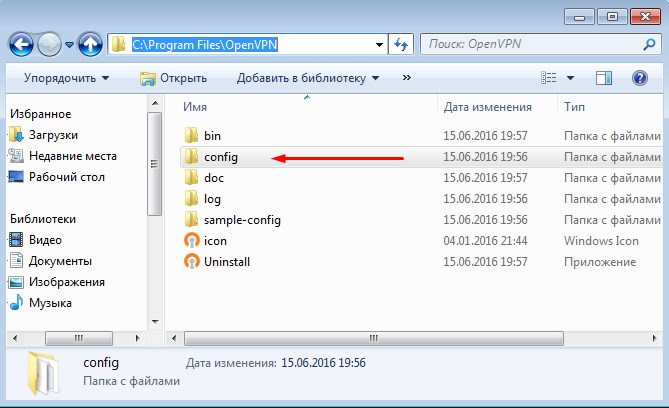
Task: Click the Forward navigation arrow
Action: pos(49,44)
